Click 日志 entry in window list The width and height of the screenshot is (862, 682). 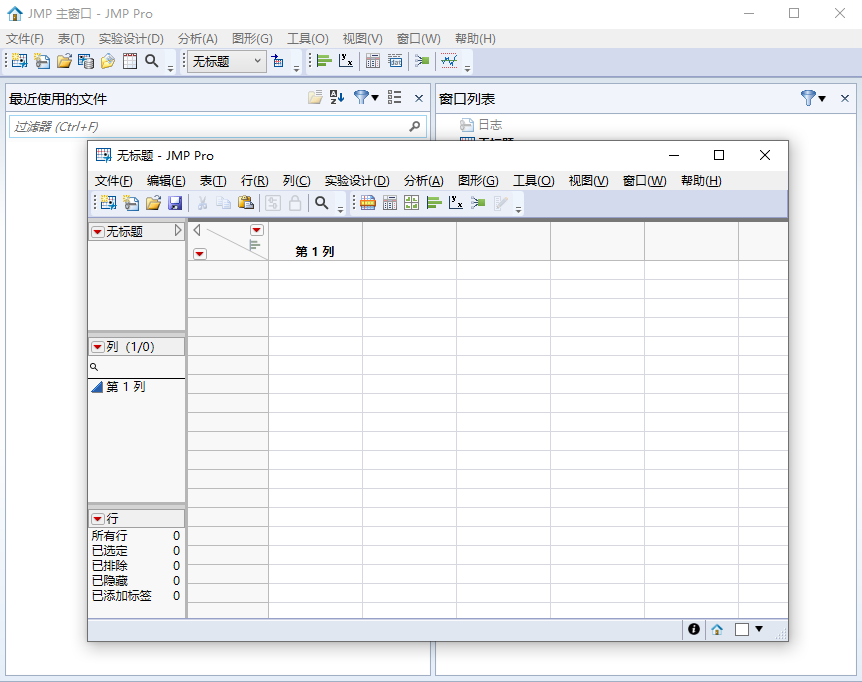click(x=490, y=125)
